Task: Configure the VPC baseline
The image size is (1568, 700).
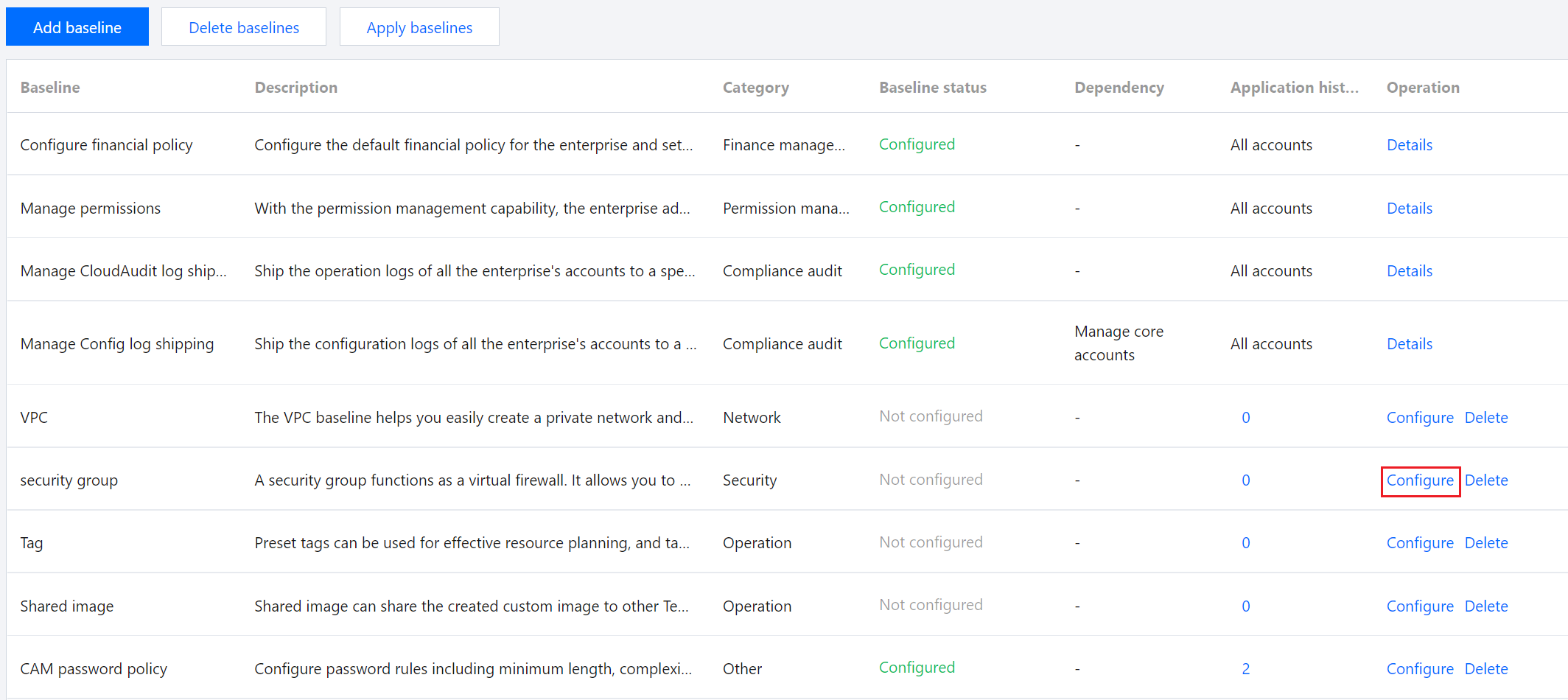Action: click(1419, 418)
